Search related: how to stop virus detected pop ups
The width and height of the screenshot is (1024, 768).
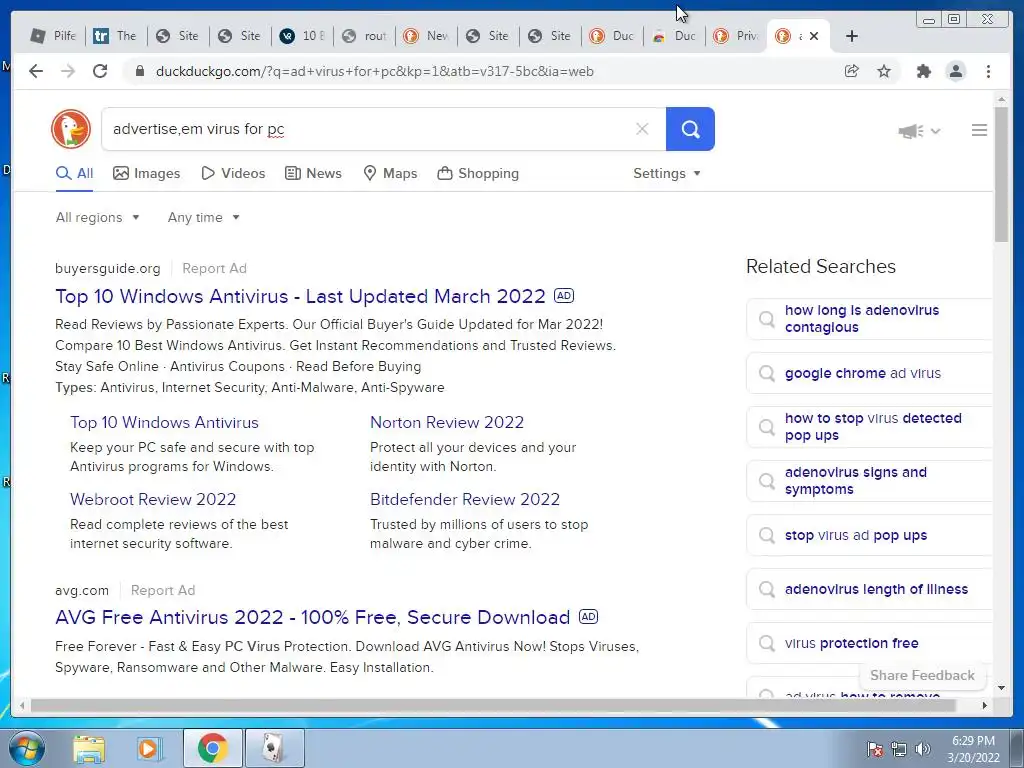click(869, 426)
